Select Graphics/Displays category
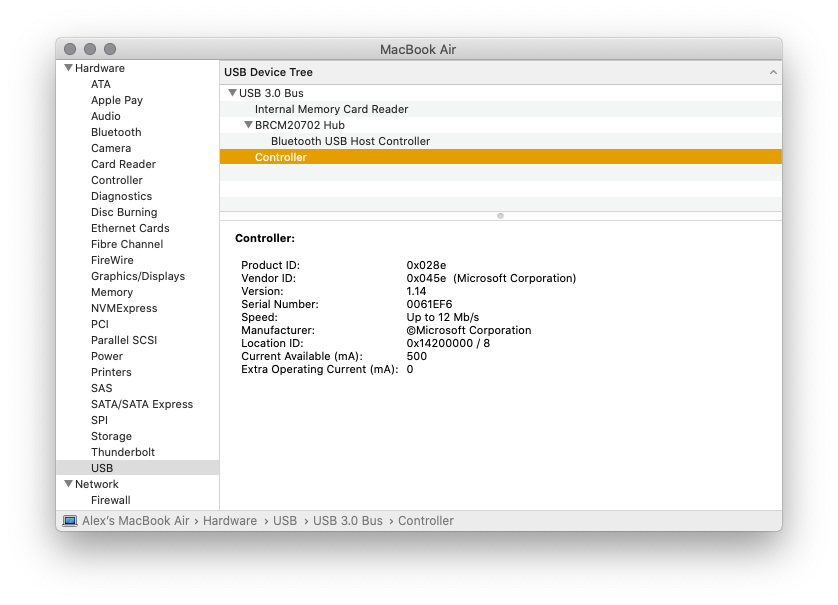Viewport: 838px width, 605px height. [x=138, y=276]
